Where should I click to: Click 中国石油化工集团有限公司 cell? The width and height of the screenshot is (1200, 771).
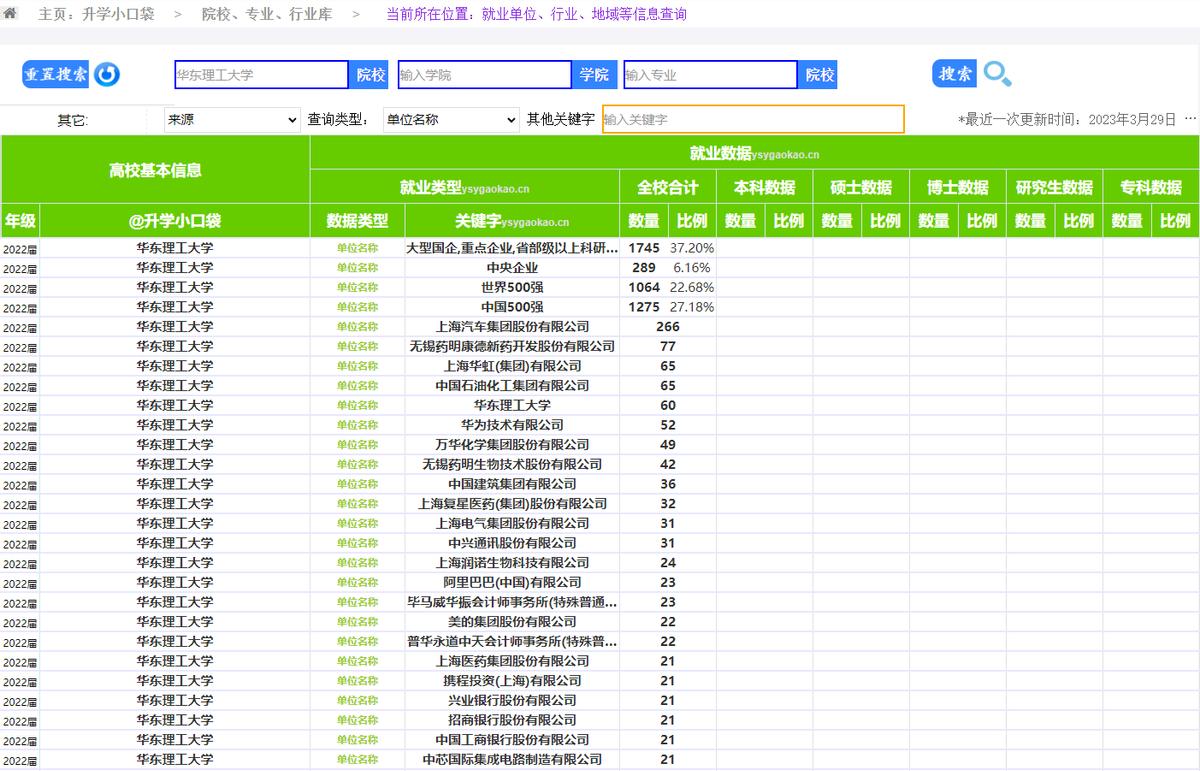coord(512,386)
